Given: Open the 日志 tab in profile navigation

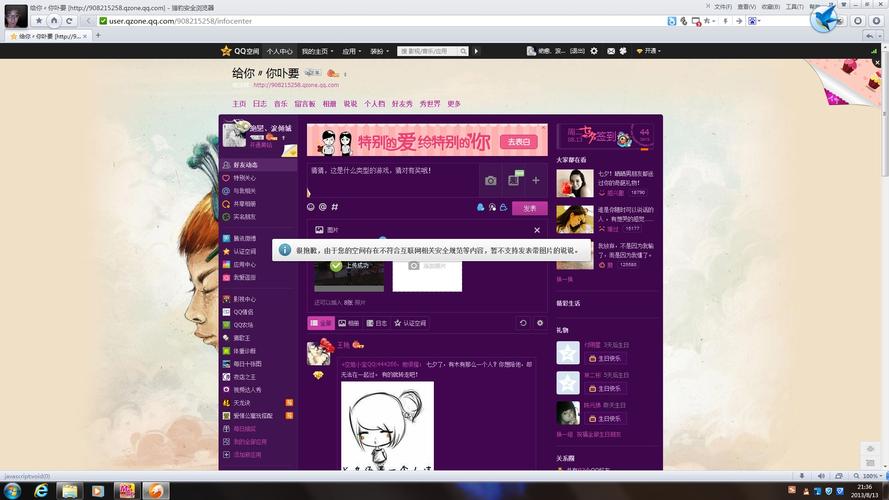Looking at the screenshot, I should (x=259, y=104).
